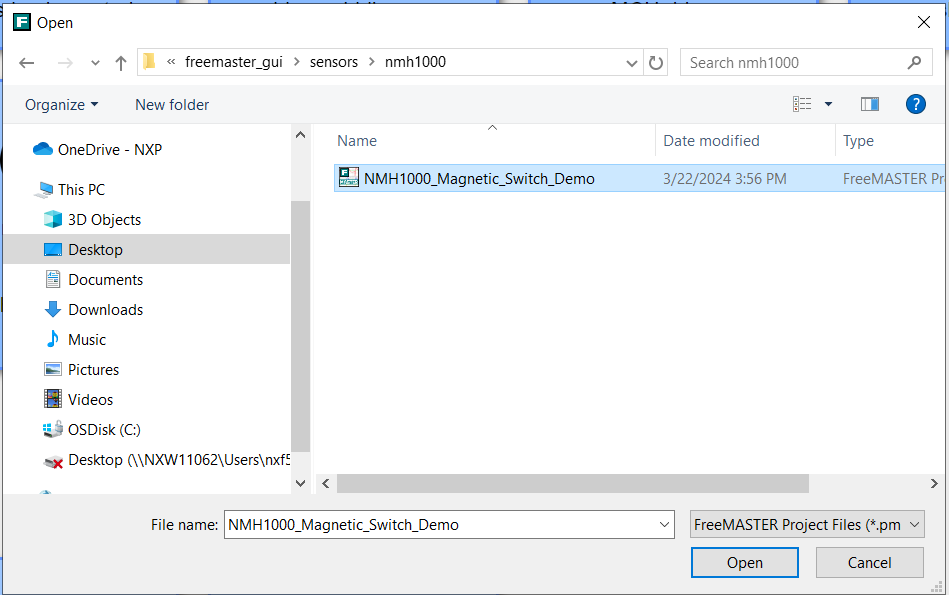Close the Open dialog
The width and height of the screenshot is (949, 595).
(924, 22)
